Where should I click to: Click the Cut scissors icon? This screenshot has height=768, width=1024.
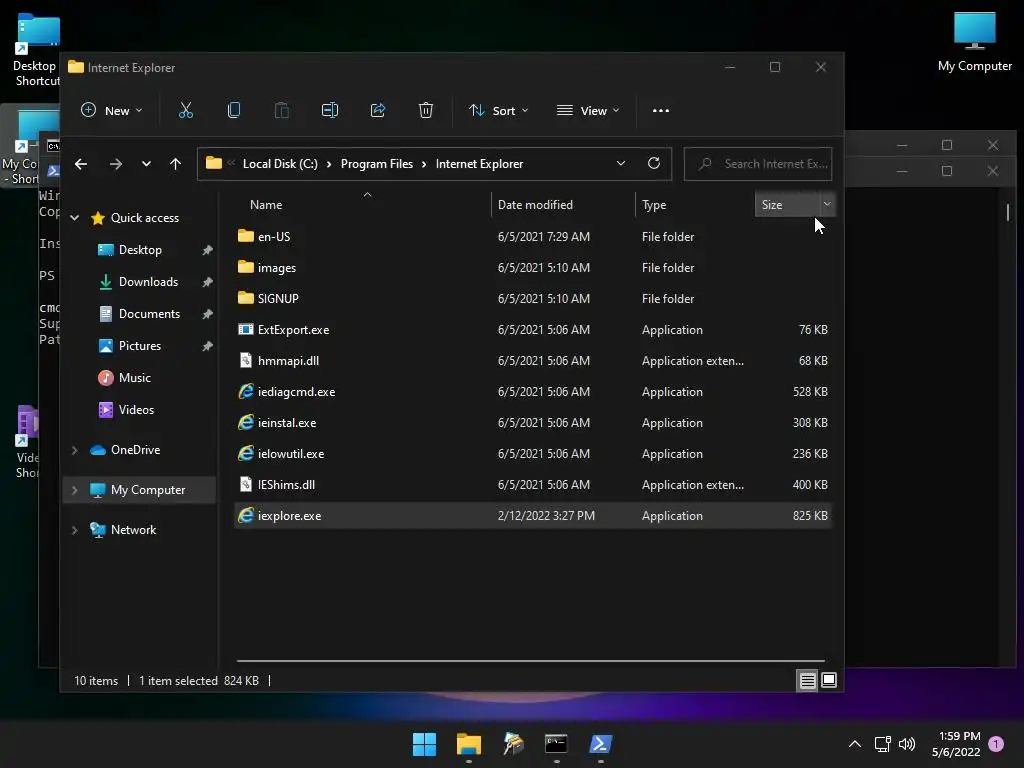(x=185, y=110)
